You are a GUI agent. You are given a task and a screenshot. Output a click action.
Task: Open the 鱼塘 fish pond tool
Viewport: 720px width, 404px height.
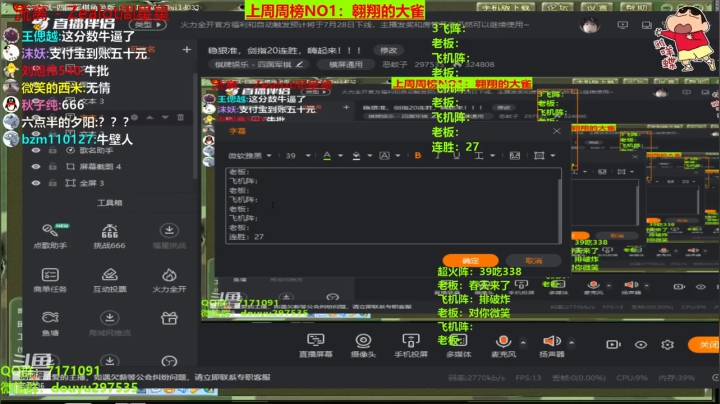click(50, 323)
